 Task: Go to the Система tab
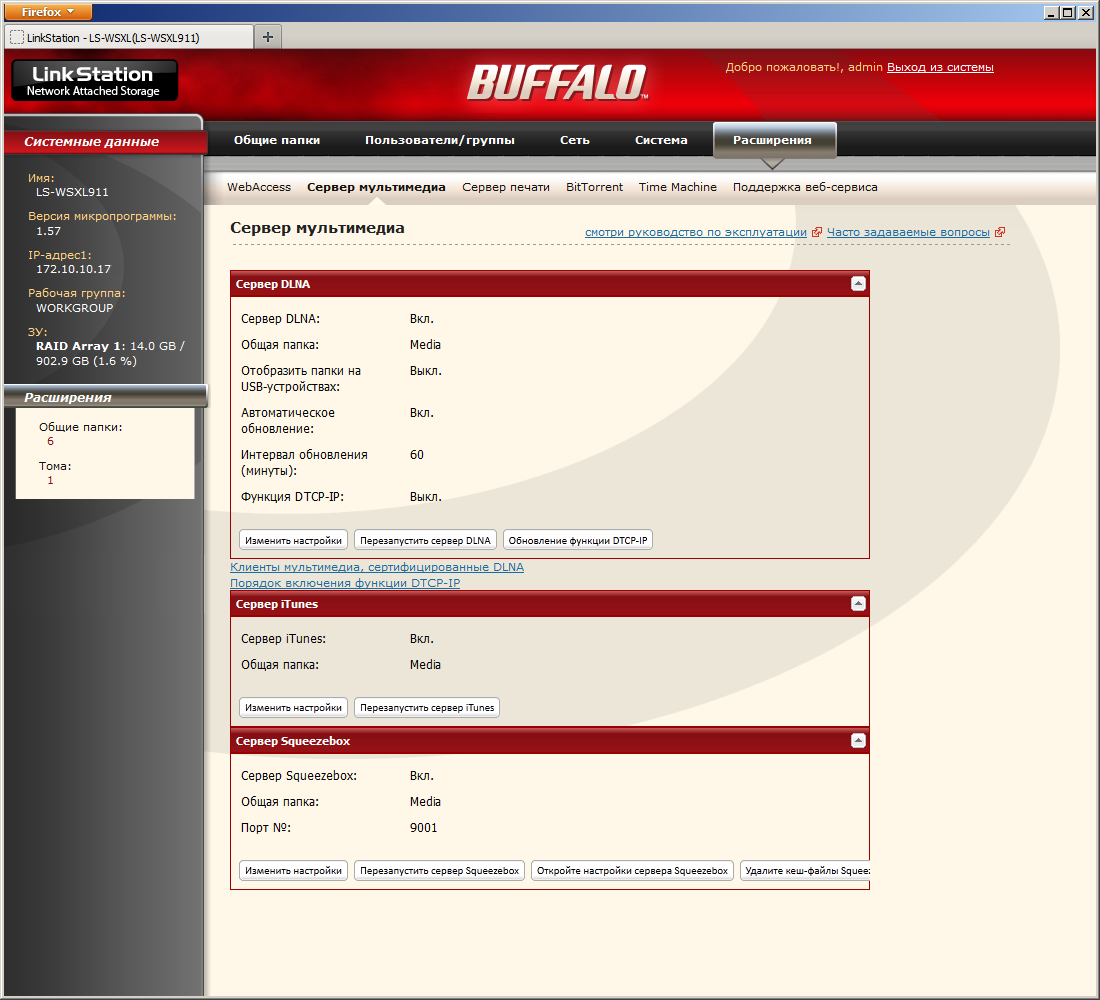661,140
